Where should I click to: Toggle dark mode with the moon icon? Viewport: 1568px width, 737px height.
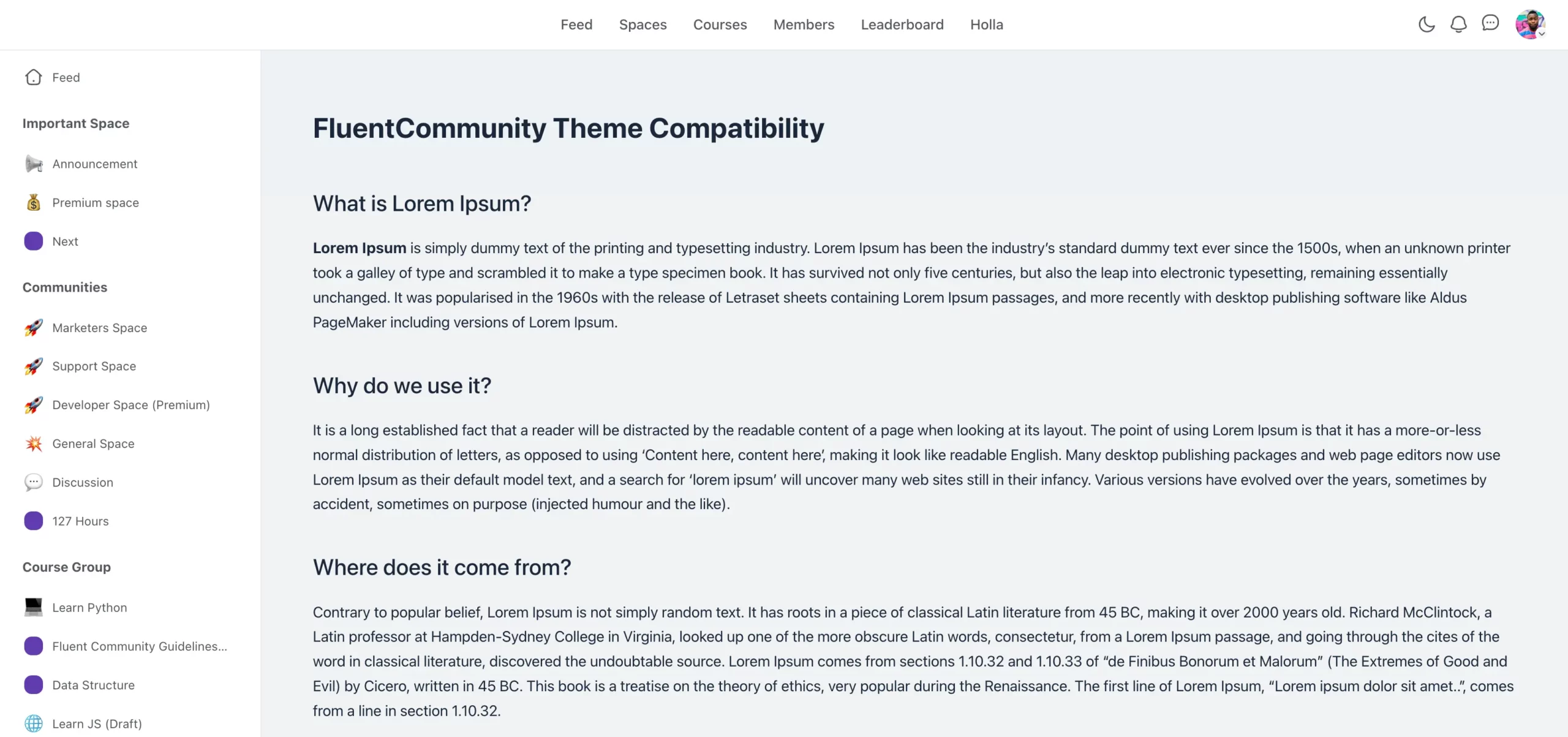(x=1427, y=25)
